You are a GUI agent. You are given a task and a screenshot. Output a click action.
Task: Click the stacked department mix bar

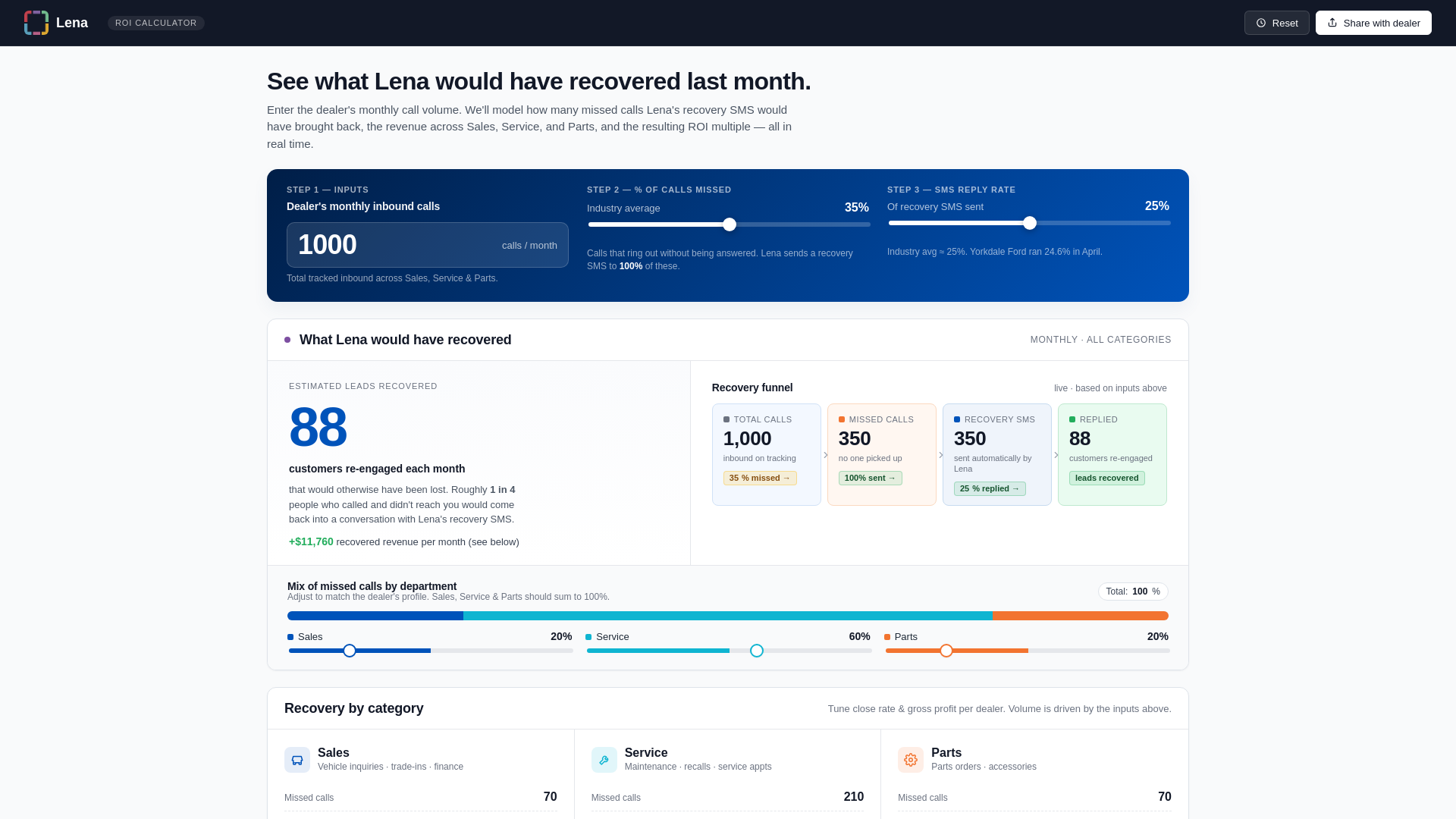coord(728,616)
